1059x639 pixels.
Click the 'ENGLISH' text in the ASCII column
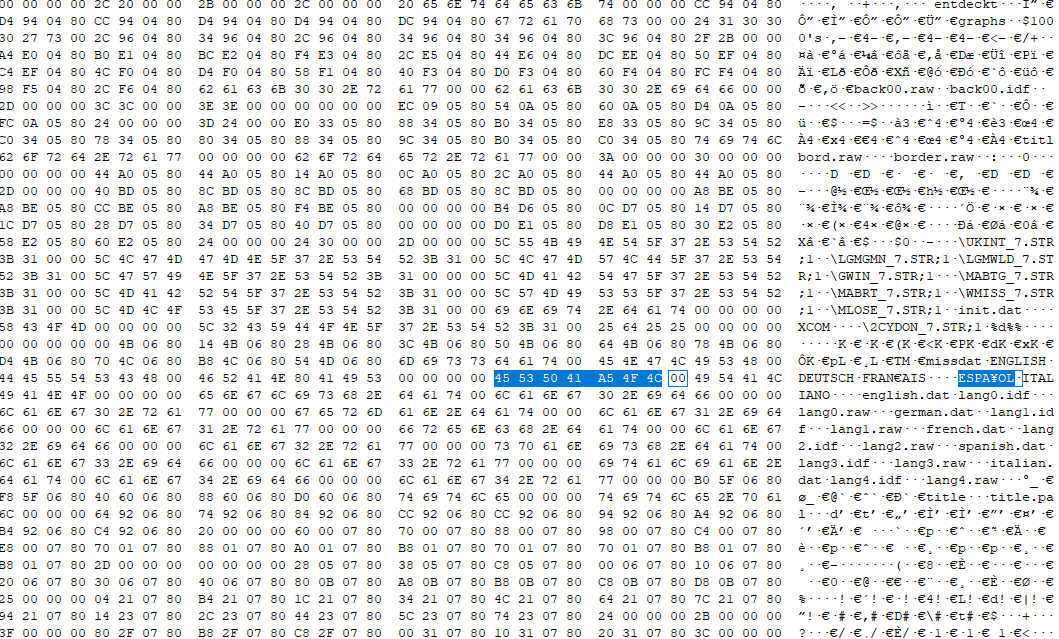coord(1018,361)
